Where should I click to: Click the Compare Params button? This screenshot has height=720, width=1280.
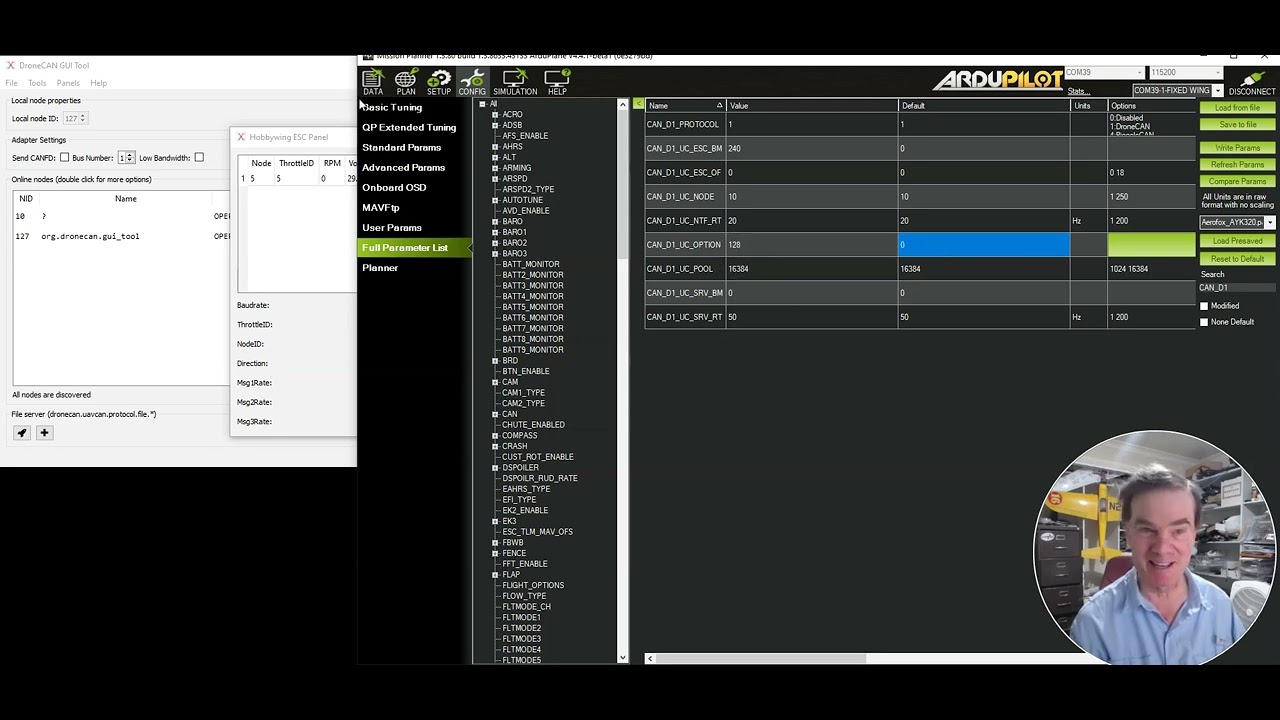pyautogui.click(x=1237, y=182)
